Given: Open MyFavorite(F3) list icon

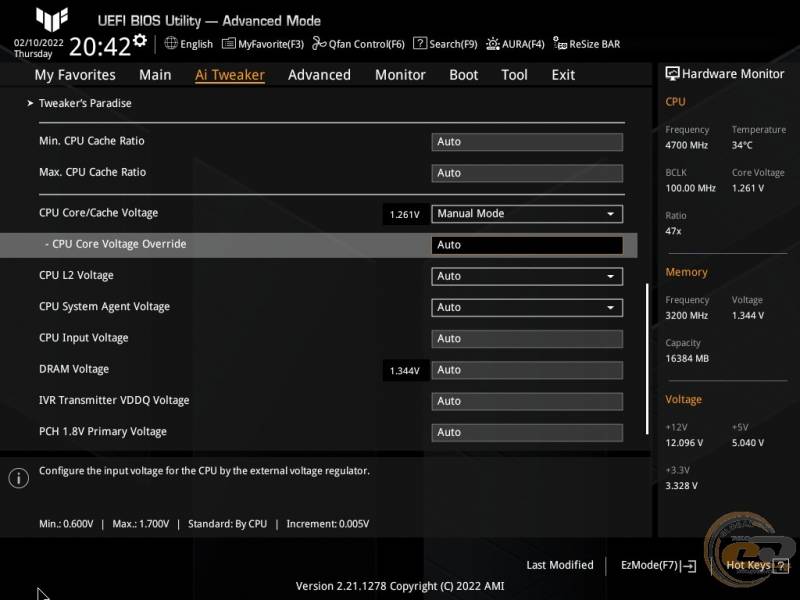Looking at the screenshot, I should pyautogui.click(x=229, y=43).
